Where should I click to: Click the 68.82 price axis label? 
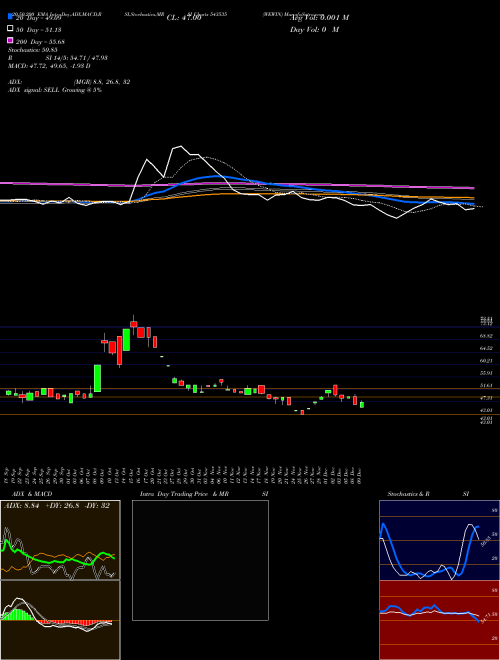pyautogui.click(x=486, y=336)
